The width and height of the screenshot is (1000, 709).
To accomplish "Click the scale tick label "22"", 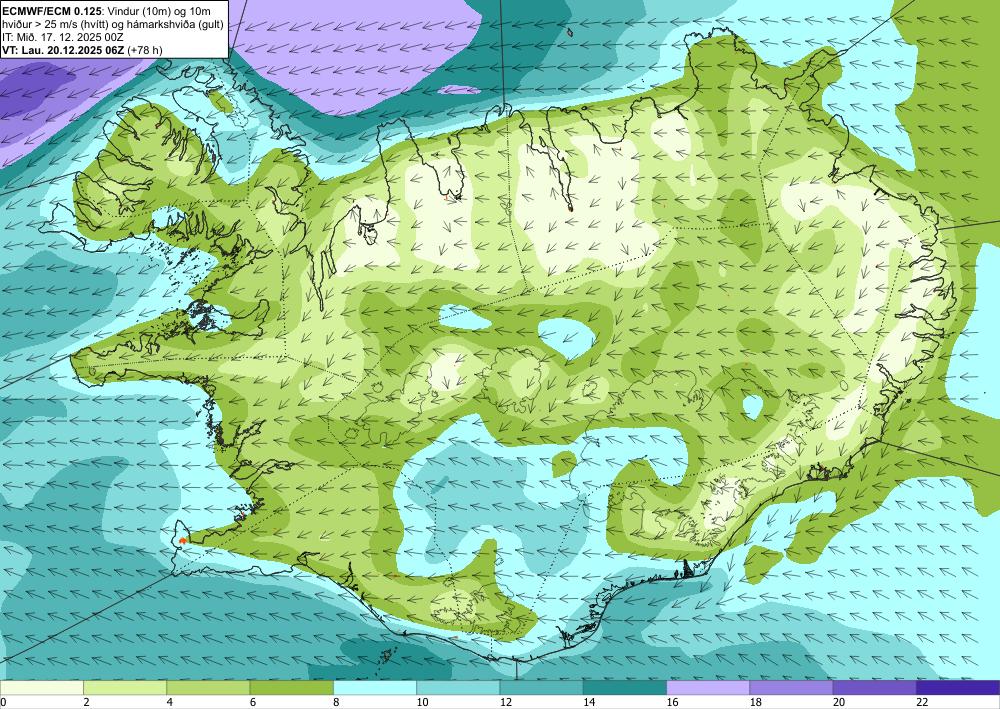I will click(x=922, y=702).
